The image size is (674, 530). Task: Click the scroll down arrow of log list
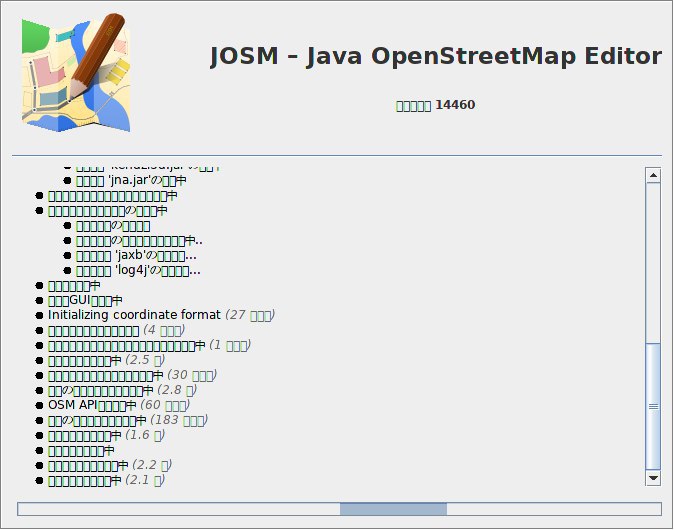click(653, 478)
